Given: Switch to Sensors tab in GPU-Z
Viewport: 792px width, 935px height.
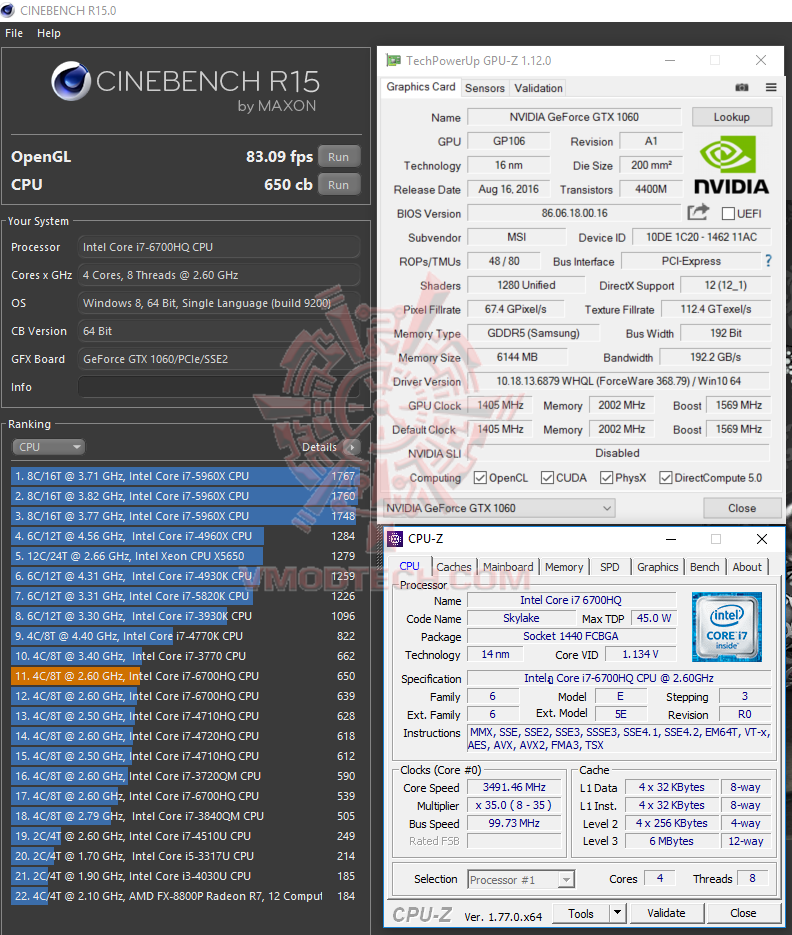Looking at the screenshot, I should coord(485,88).
